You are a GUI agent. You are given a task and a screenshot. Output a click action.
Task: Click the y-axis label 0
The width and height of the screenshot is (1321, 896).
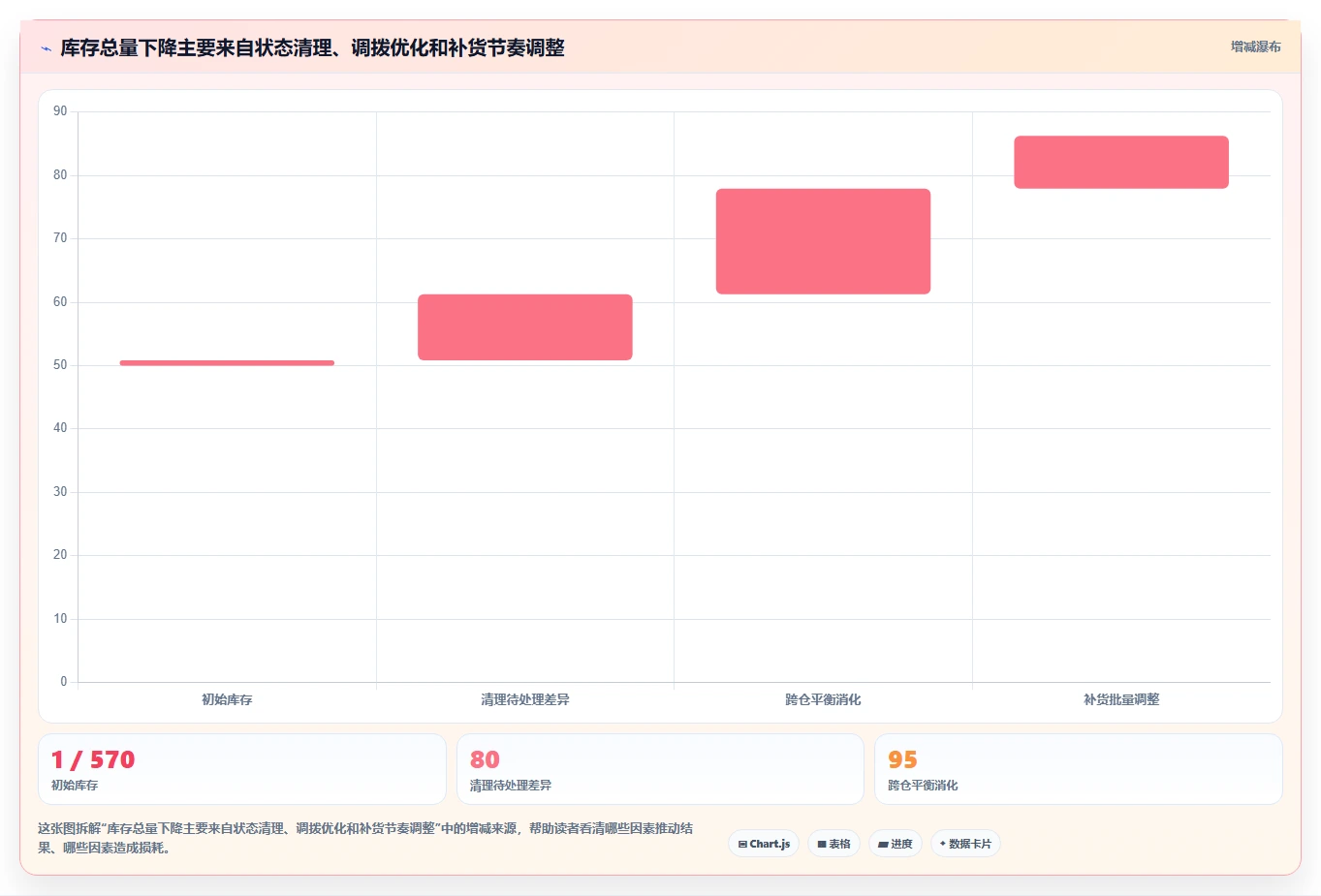pos(64,682)
